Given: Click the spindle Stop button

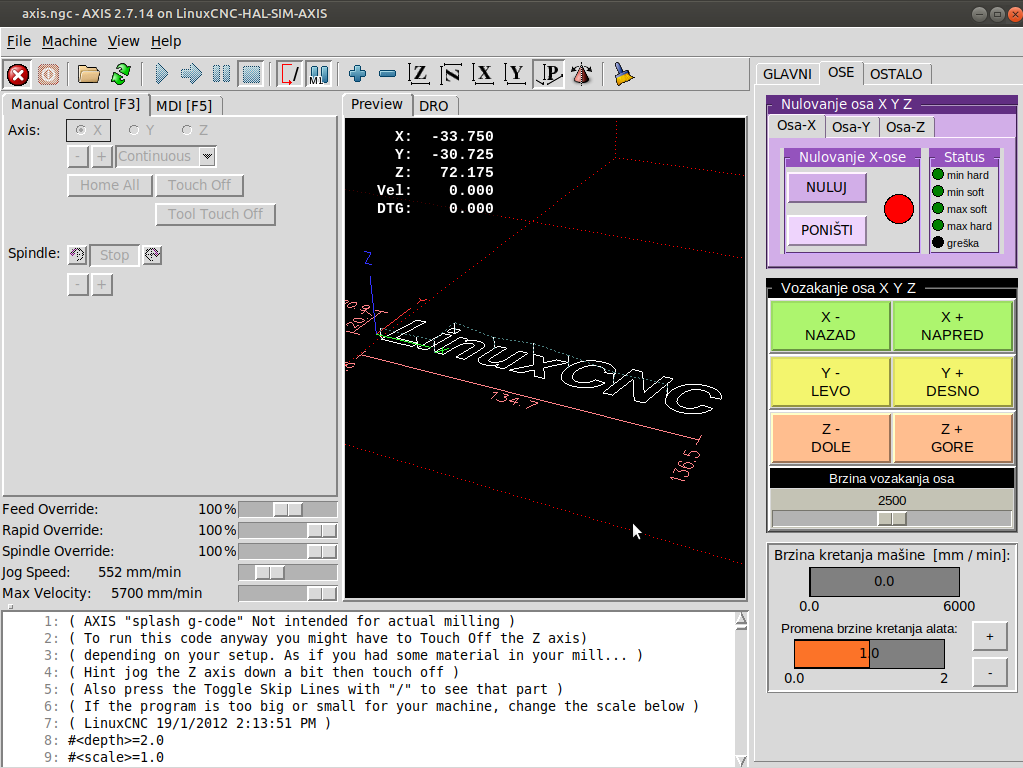Looking at the screenshot, I should 114,255.
